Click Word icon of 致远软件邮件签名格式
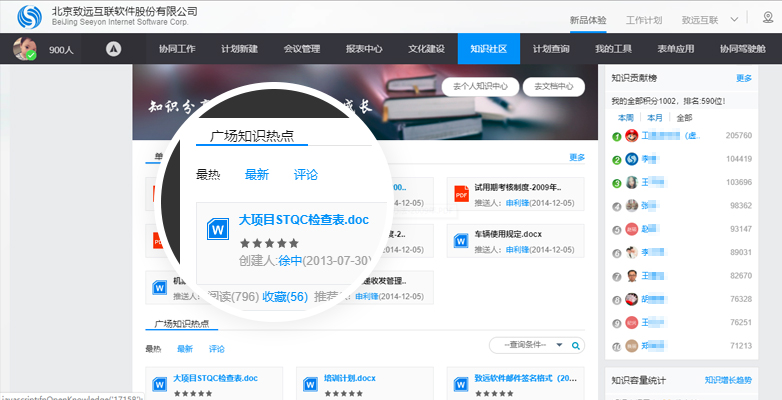782x400 pixels. point(461,384)
